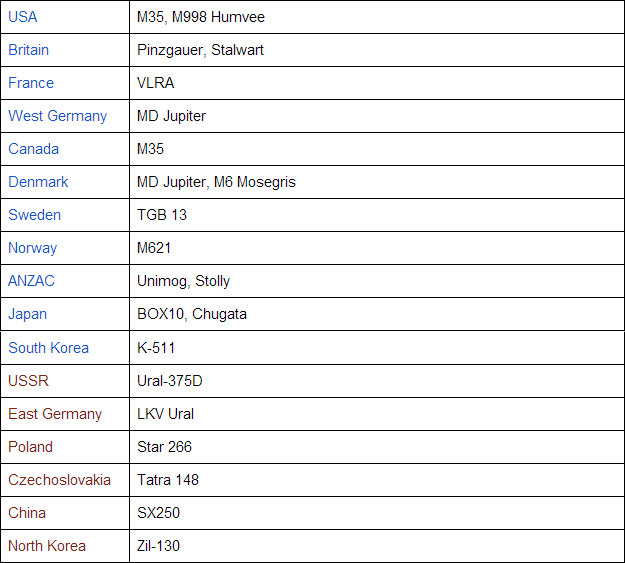Click Canada's M35 vehicle cell
The height and width of the screenshot is (563, 625).
click(x=377, y=149)
